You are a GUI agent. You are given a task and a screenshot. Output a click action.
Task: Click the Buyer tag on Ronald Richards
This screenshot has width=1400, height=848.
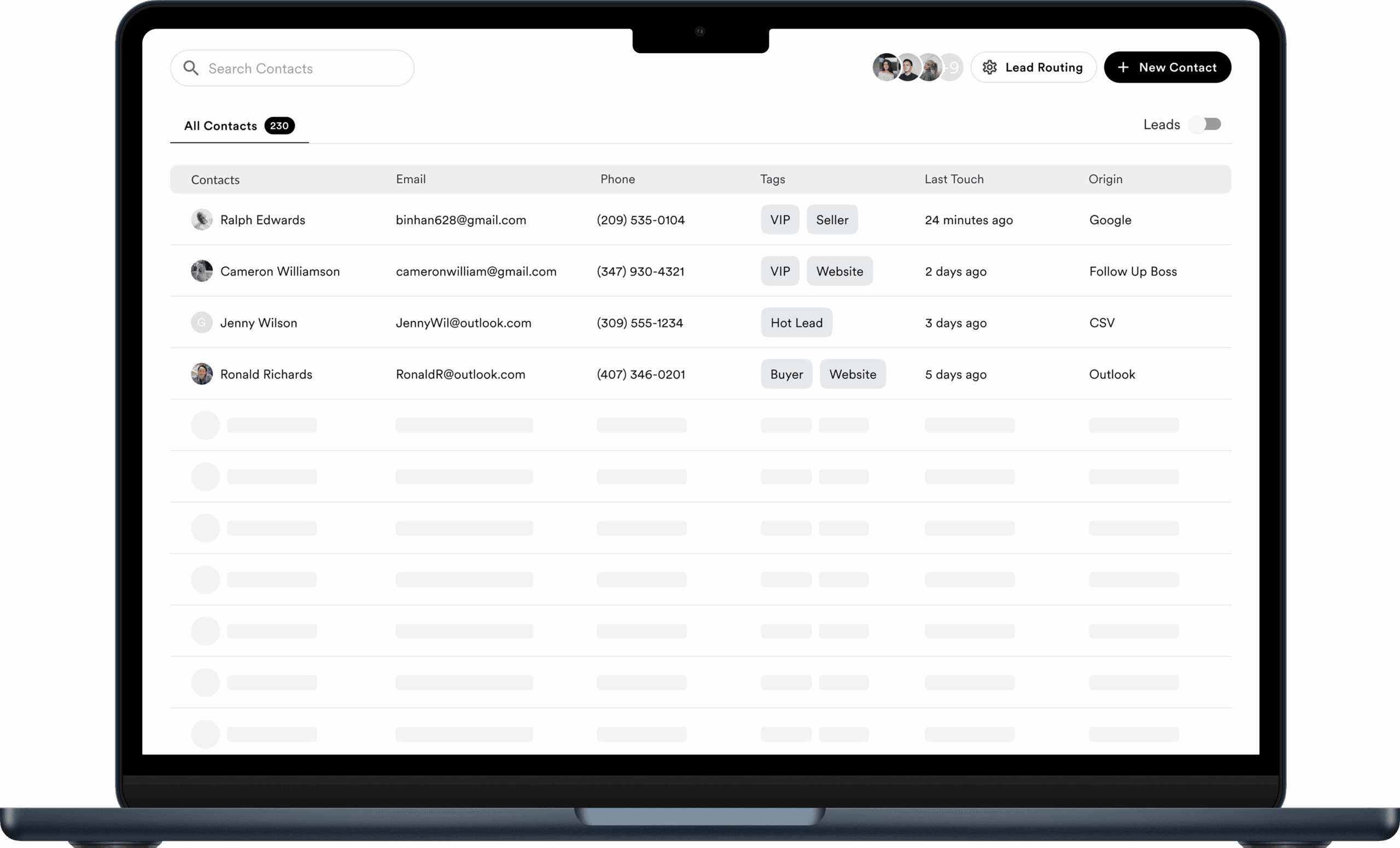[786, 374]
